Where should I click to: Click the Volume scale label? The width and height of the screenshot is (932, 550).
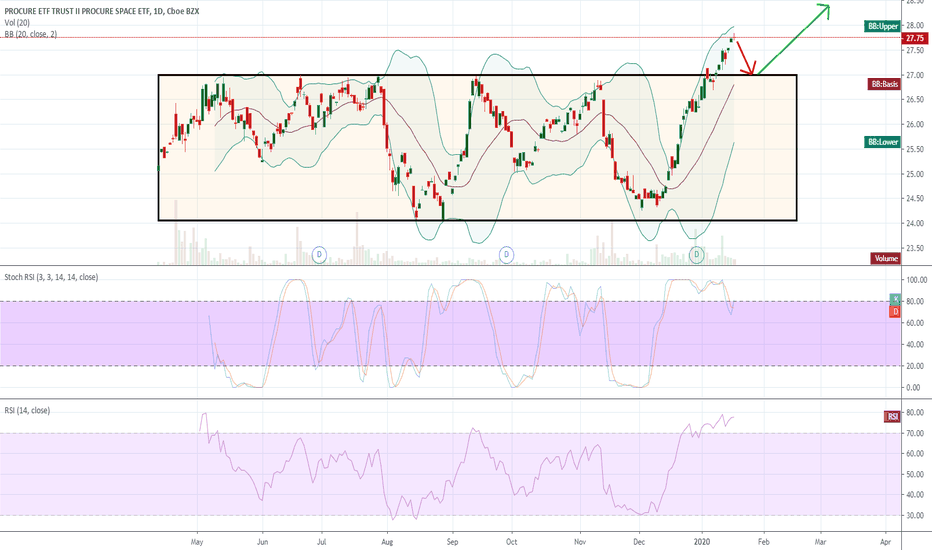886,258
